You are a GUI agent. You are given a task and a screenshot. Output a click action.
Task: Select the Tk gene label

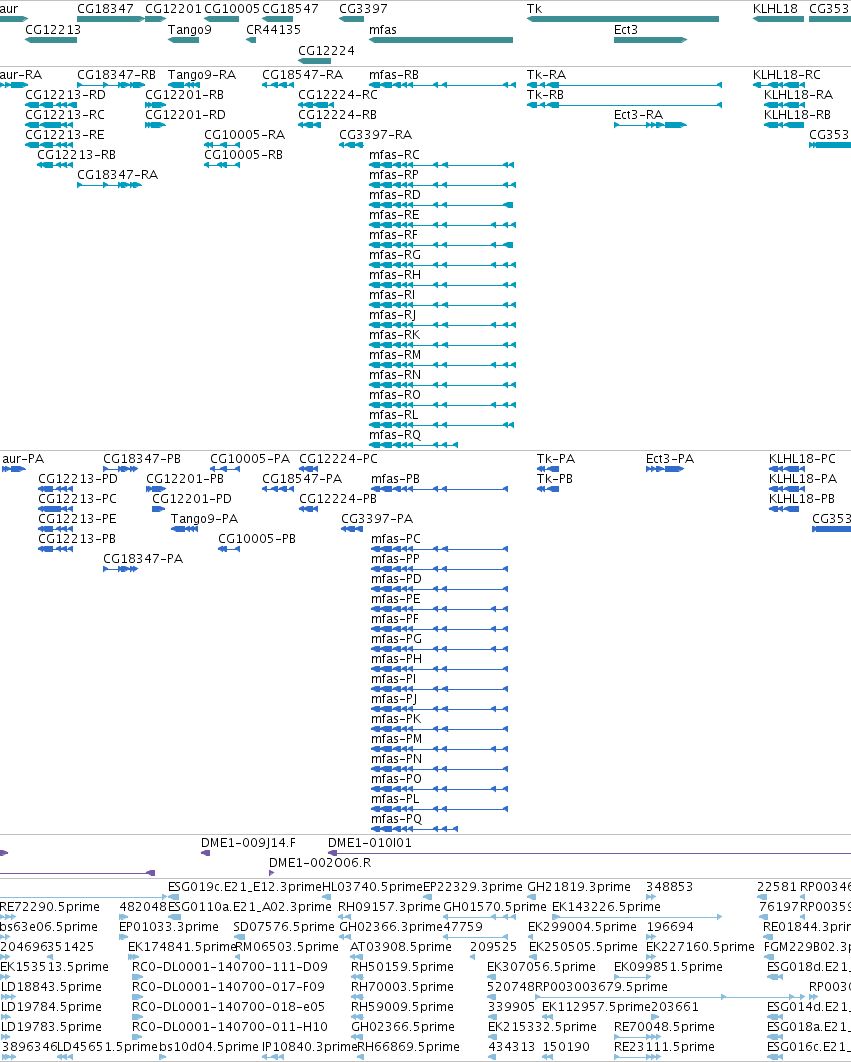pos(535,9)
